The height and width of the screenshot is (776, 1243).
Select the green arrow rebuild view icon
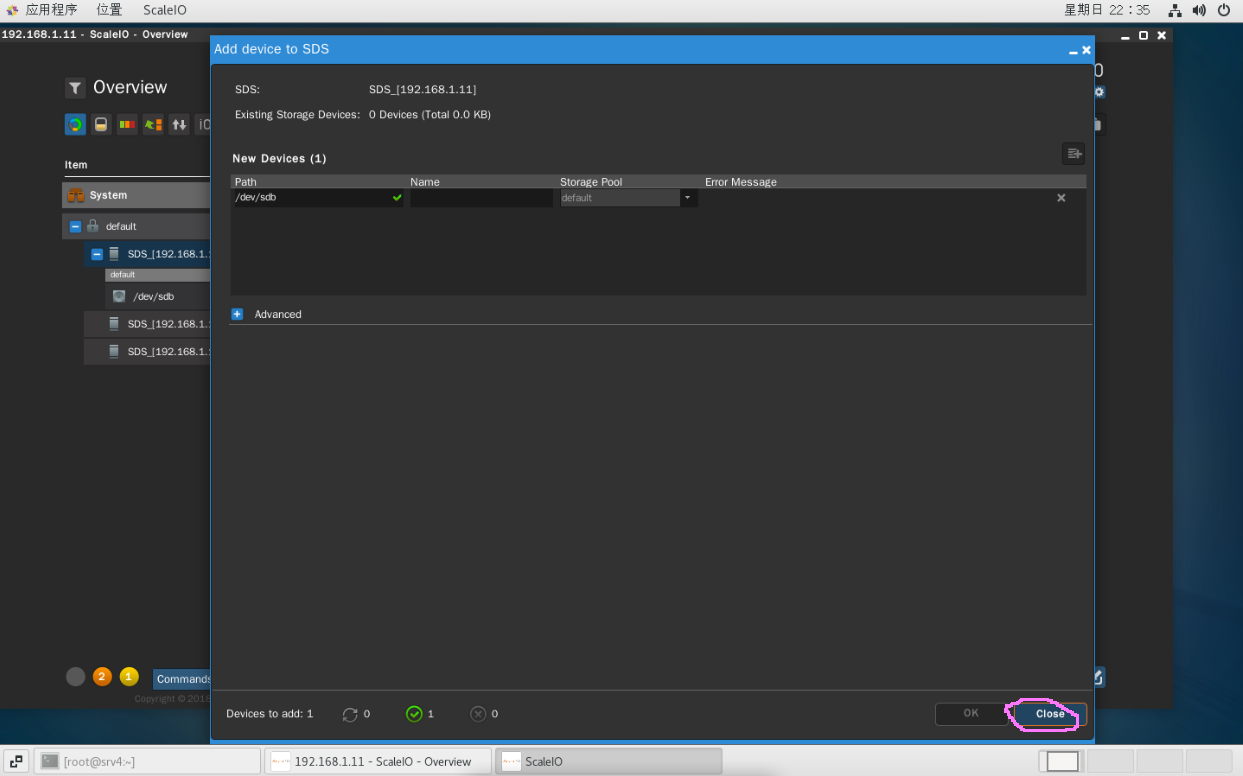click(153, 125)
